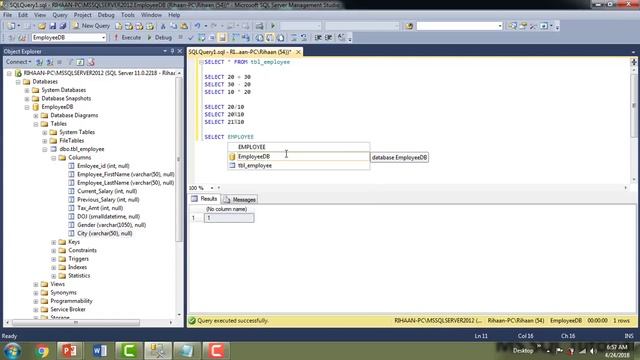Close the SQLQuery1.sql tab

click(298, 52)
